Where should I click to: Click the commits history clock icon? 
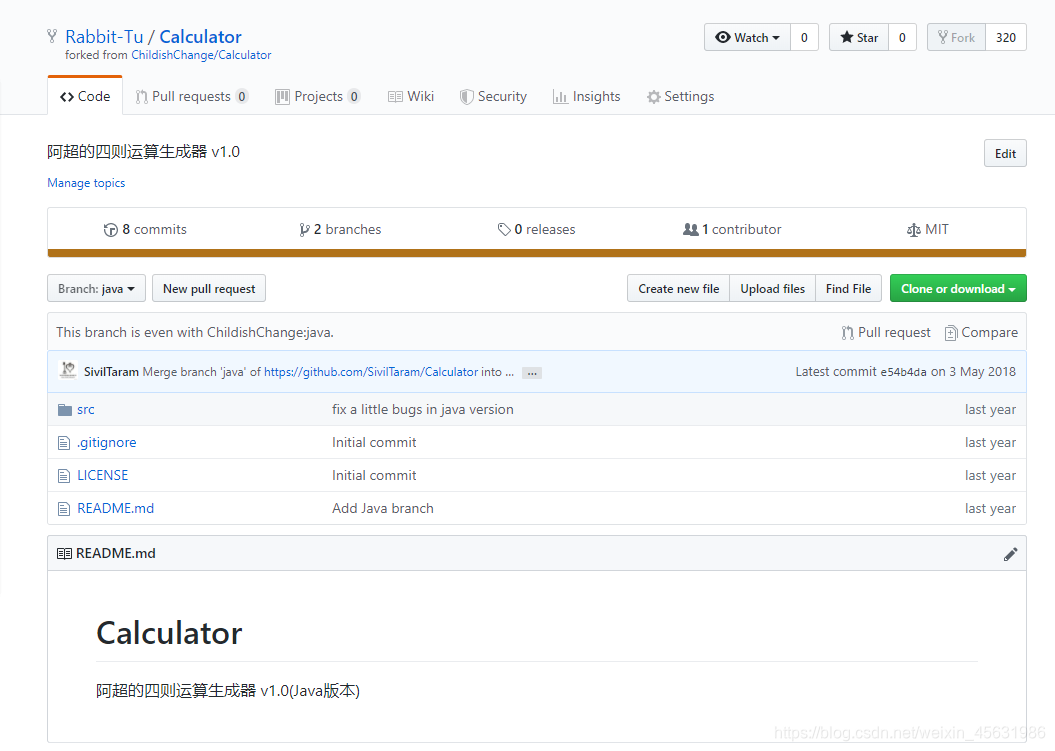[110, 230]
